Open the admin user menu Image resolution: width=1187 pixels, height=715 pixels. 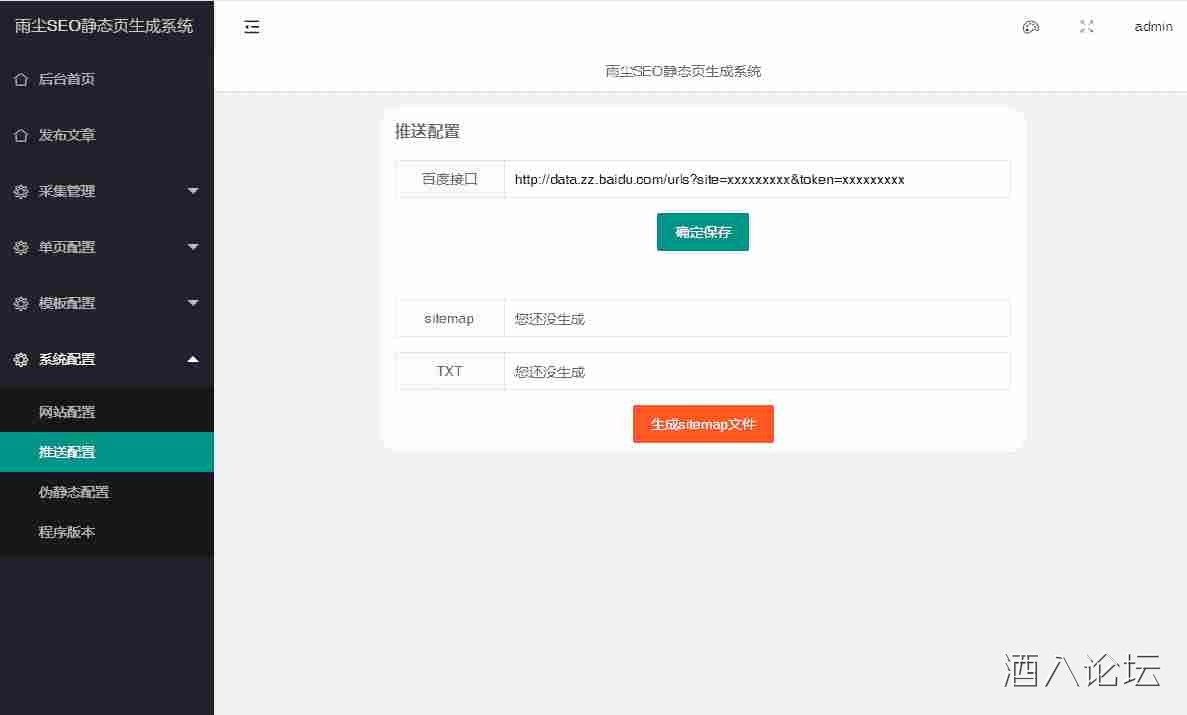[1153, 27]
